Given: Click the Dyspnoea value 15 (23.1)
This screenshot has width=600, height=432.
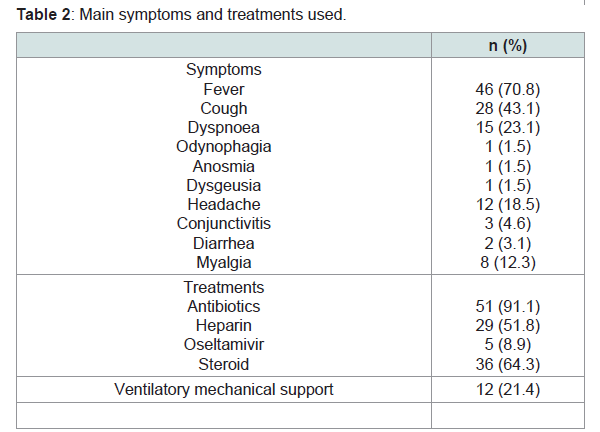Looking at the screenshot, I should tap(508, 128).
